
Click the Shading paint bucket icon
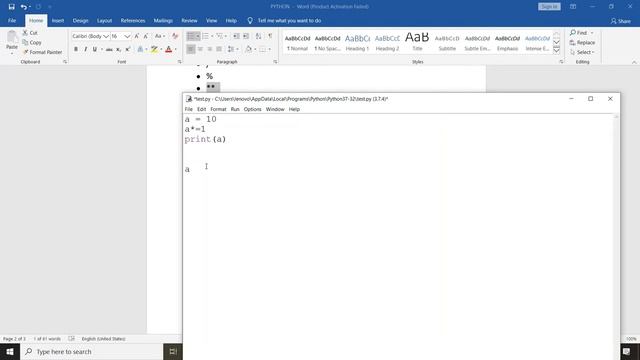[248, 49]
